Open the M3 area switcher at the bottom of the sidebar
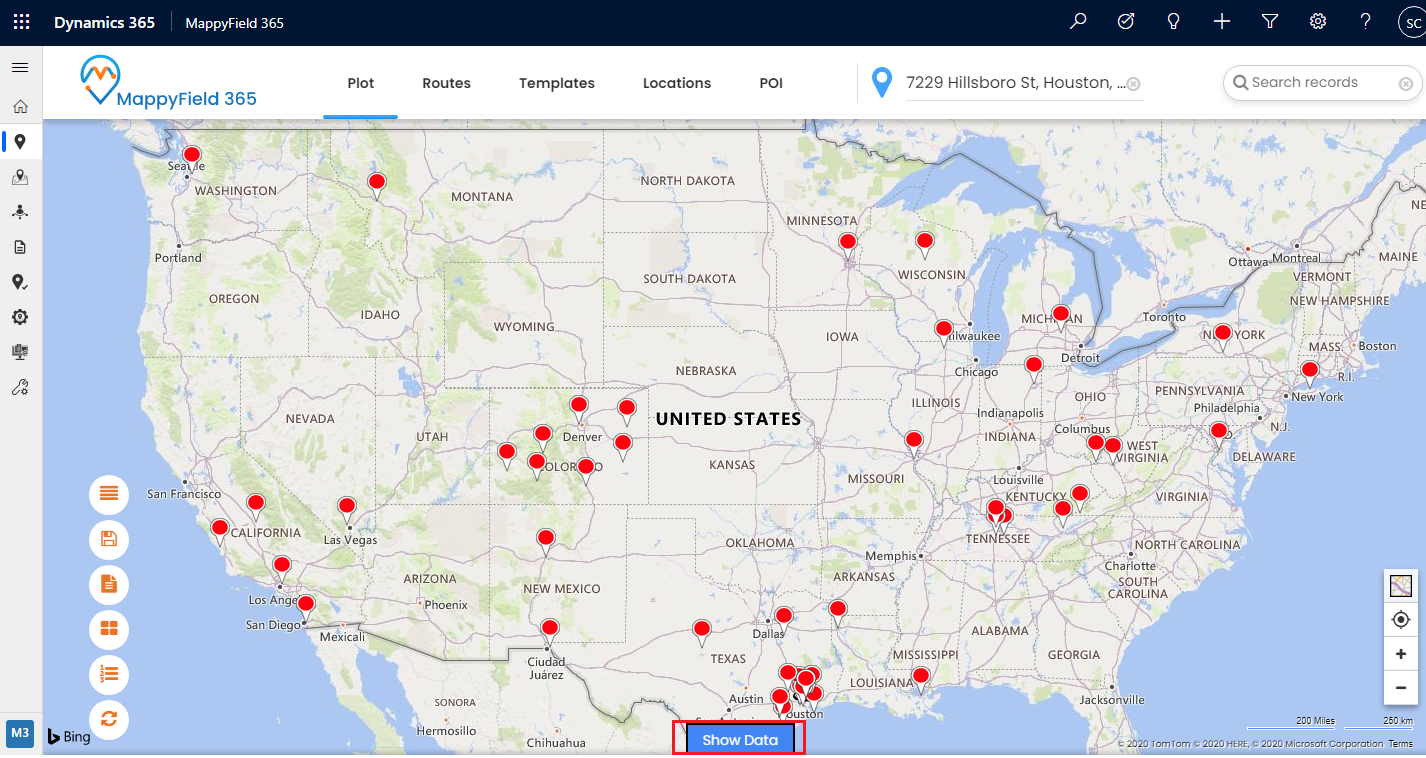This screenshot has height=758, width=1426. pos(20,733)
